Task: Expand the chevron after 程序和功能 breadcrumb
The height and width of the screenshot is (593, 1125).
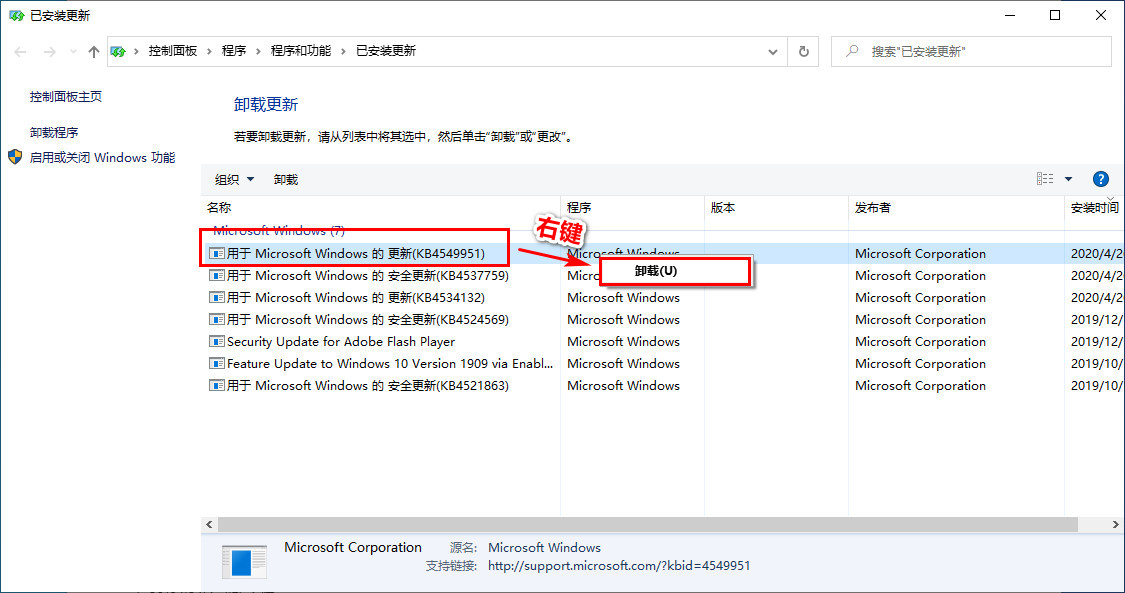Action: pyautogui.click(x=344, y=51)
